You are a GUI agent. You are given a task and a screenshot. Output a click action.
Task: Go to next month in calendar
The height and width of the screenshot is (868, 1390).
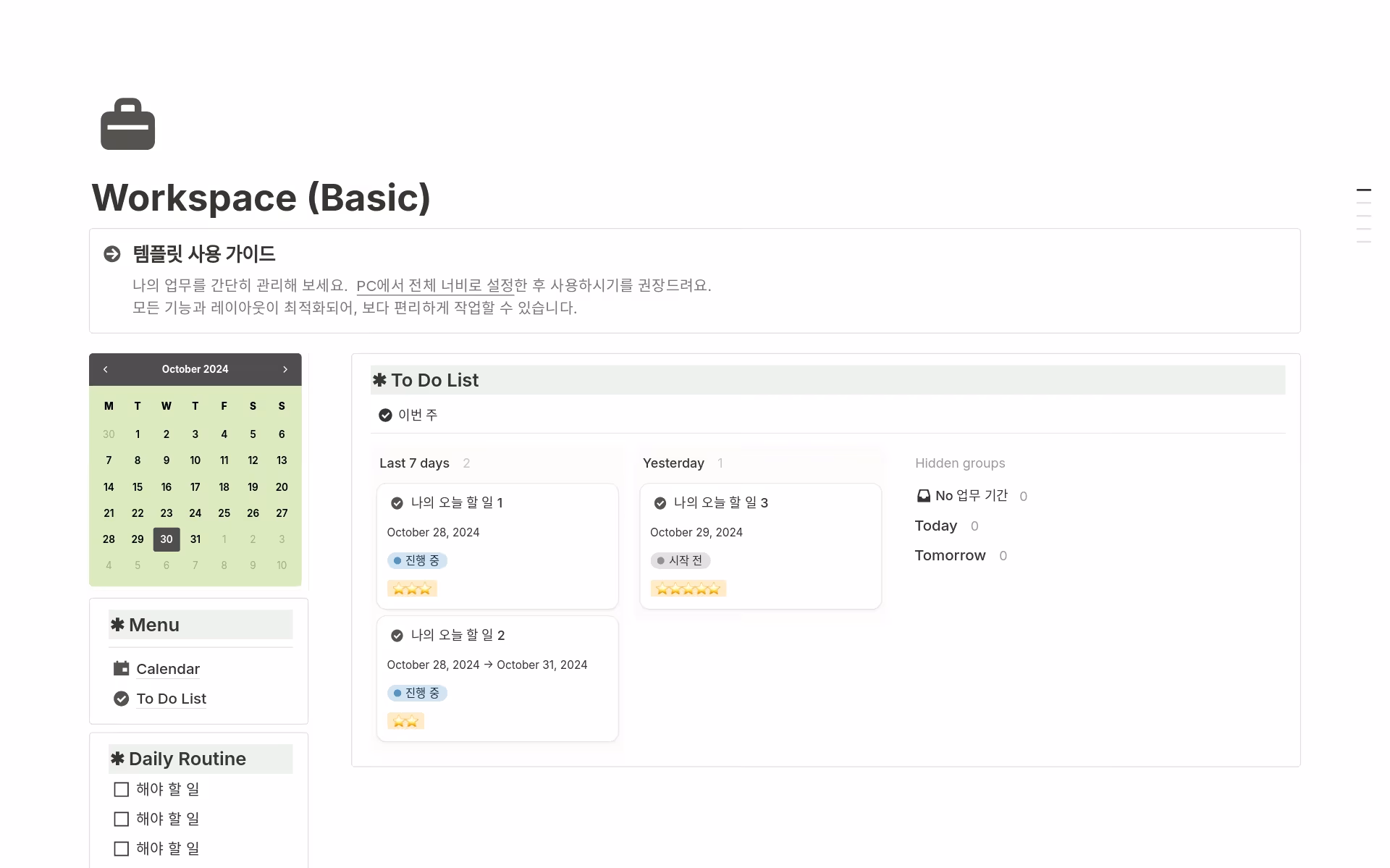coord(285,369)
